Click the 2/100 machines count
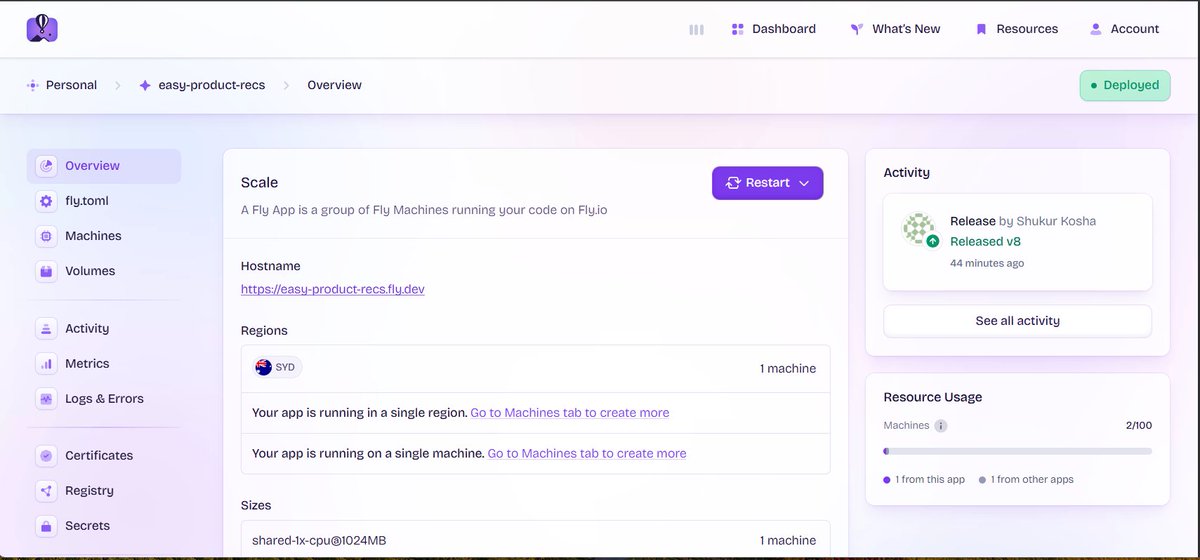The image size is (1200, 560). 1138,425
